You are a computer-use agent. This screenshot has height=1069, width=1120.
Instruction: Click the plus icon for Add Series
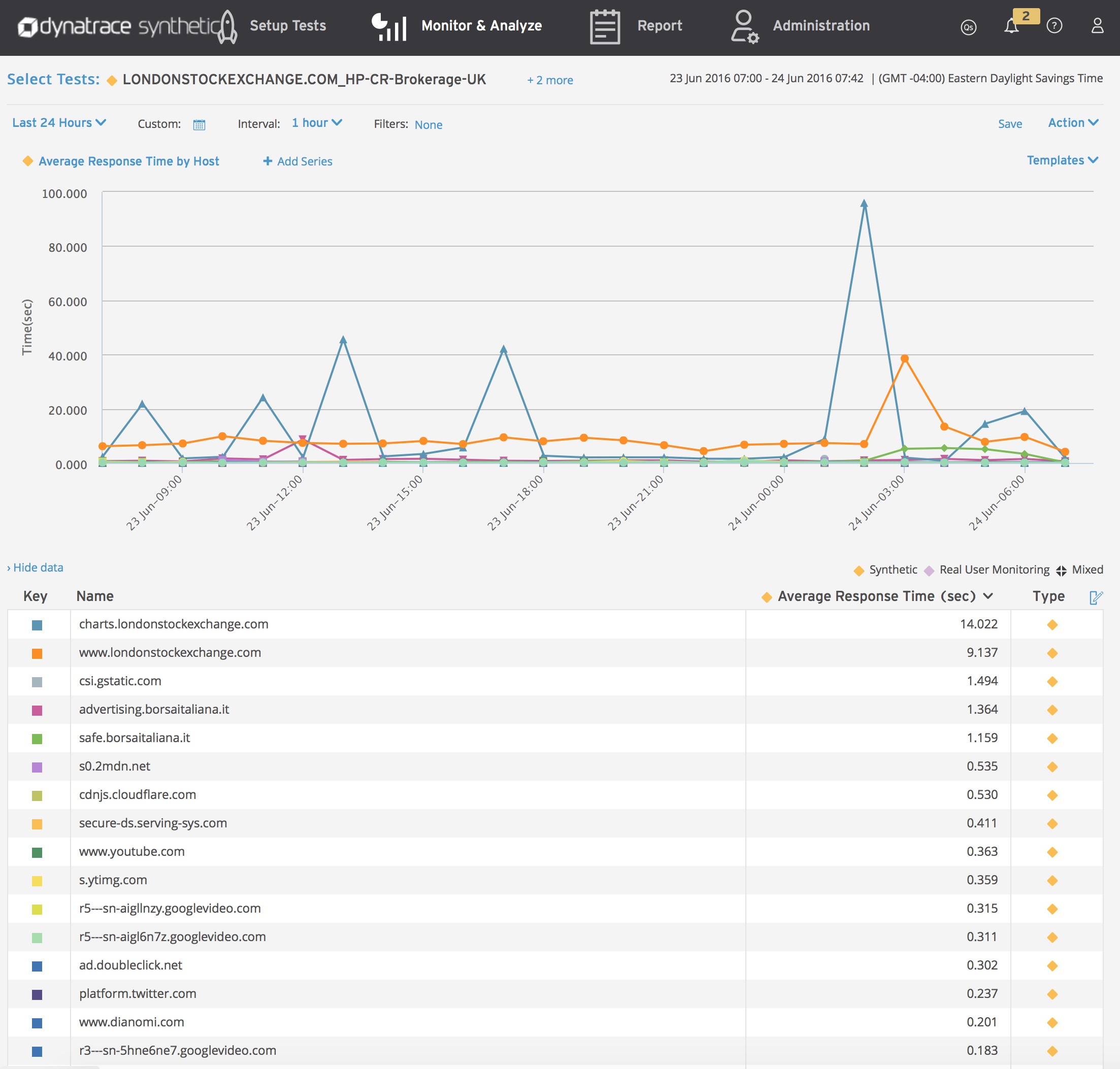pyautogui.click(x=268, y=161)
